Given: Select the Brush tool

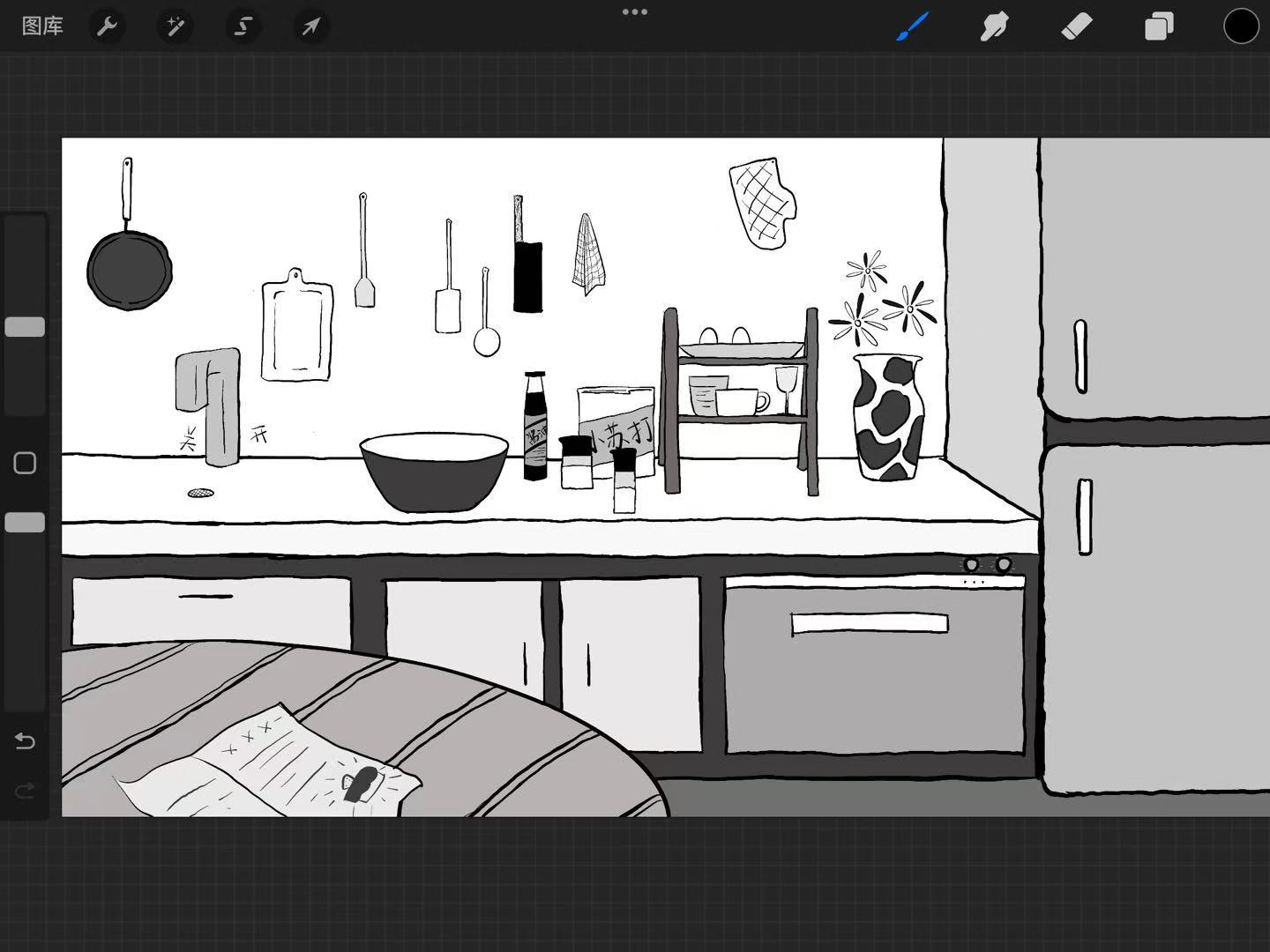Looking at the screenshot, I should [913, 26].
